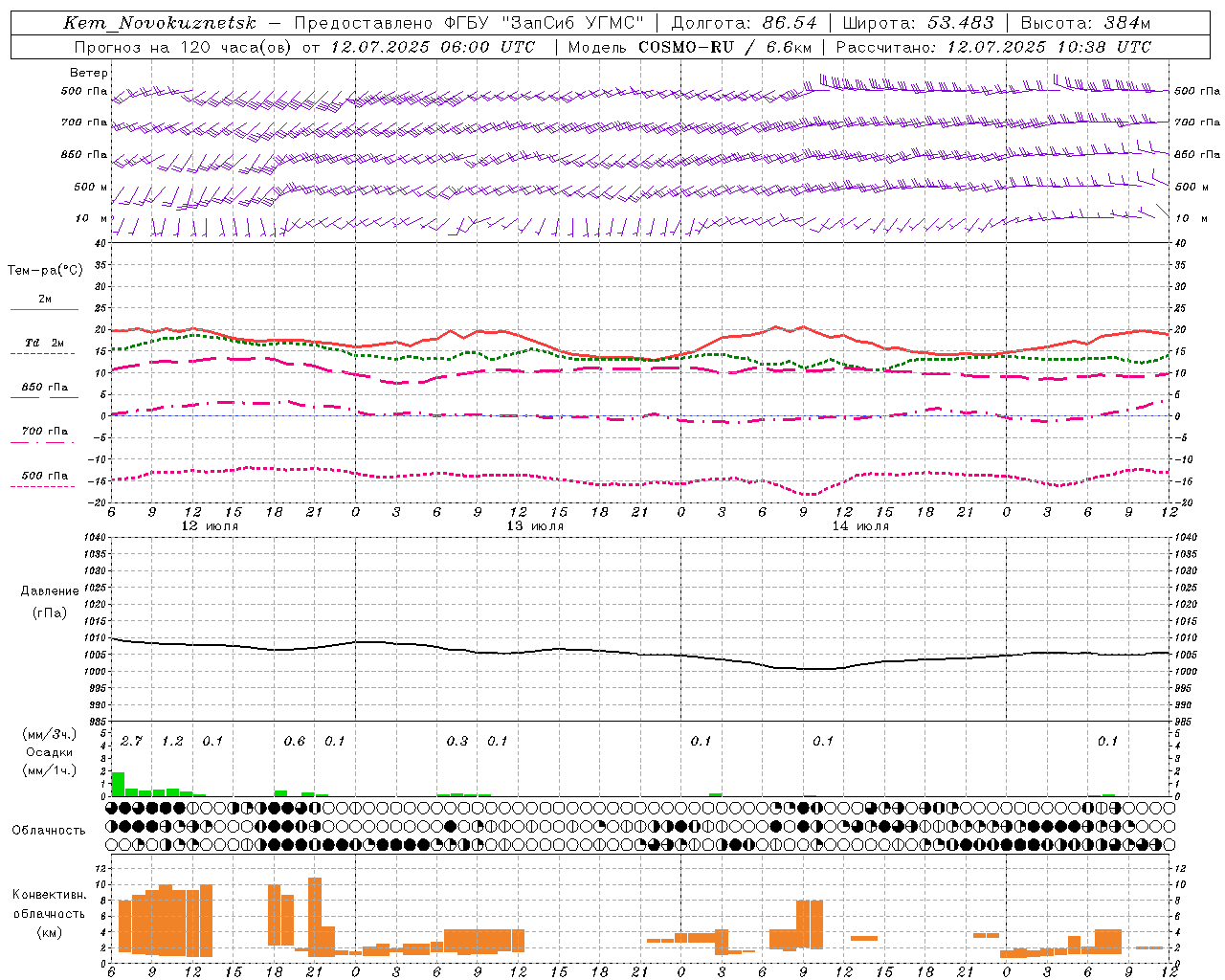Click the 2м red line legend swatch
Viewport: 1225px width, 980px height.
pos(44,309)
